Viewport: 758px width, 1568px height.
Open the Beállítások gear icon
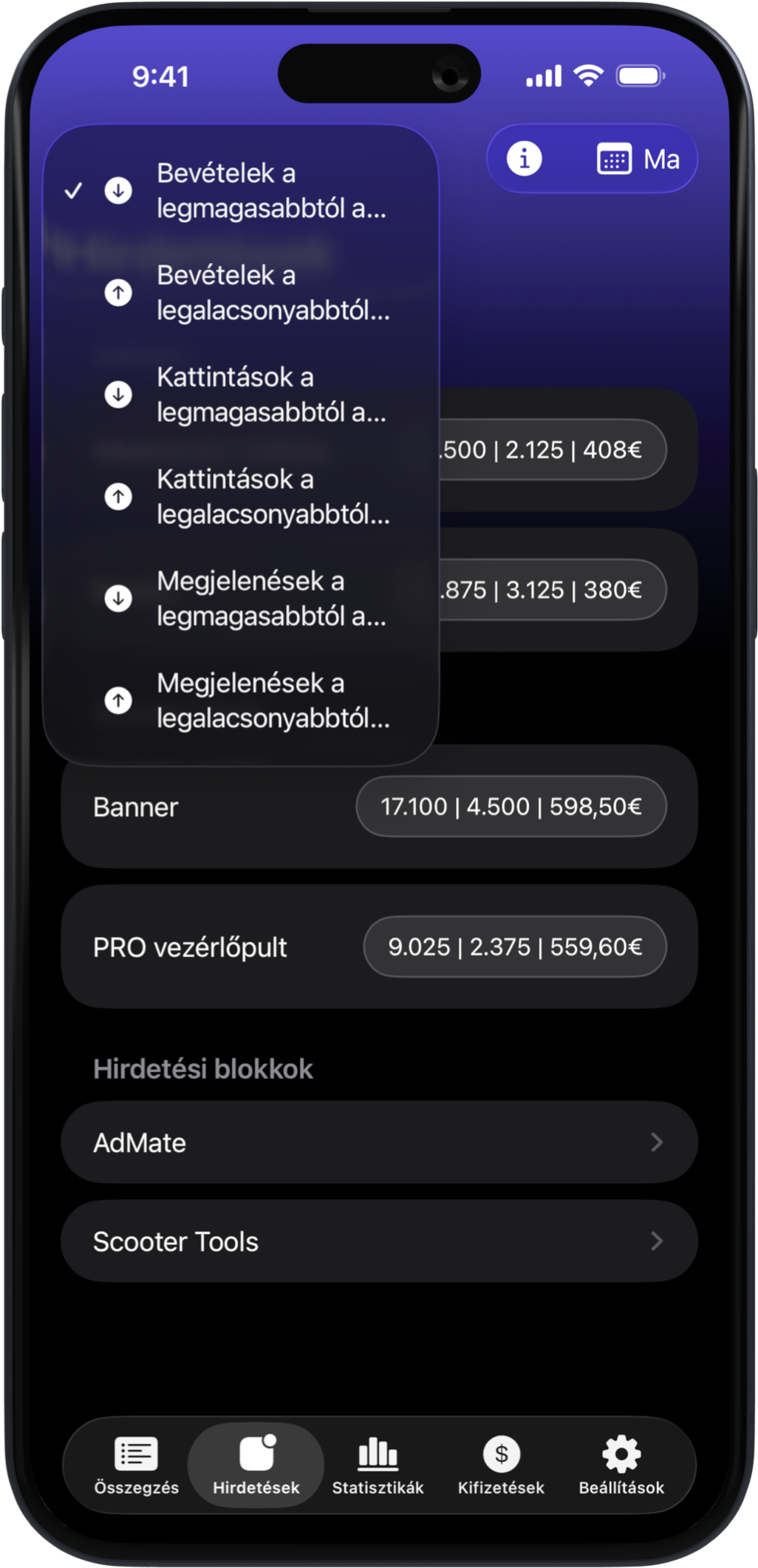click(x=621, y=1454)
